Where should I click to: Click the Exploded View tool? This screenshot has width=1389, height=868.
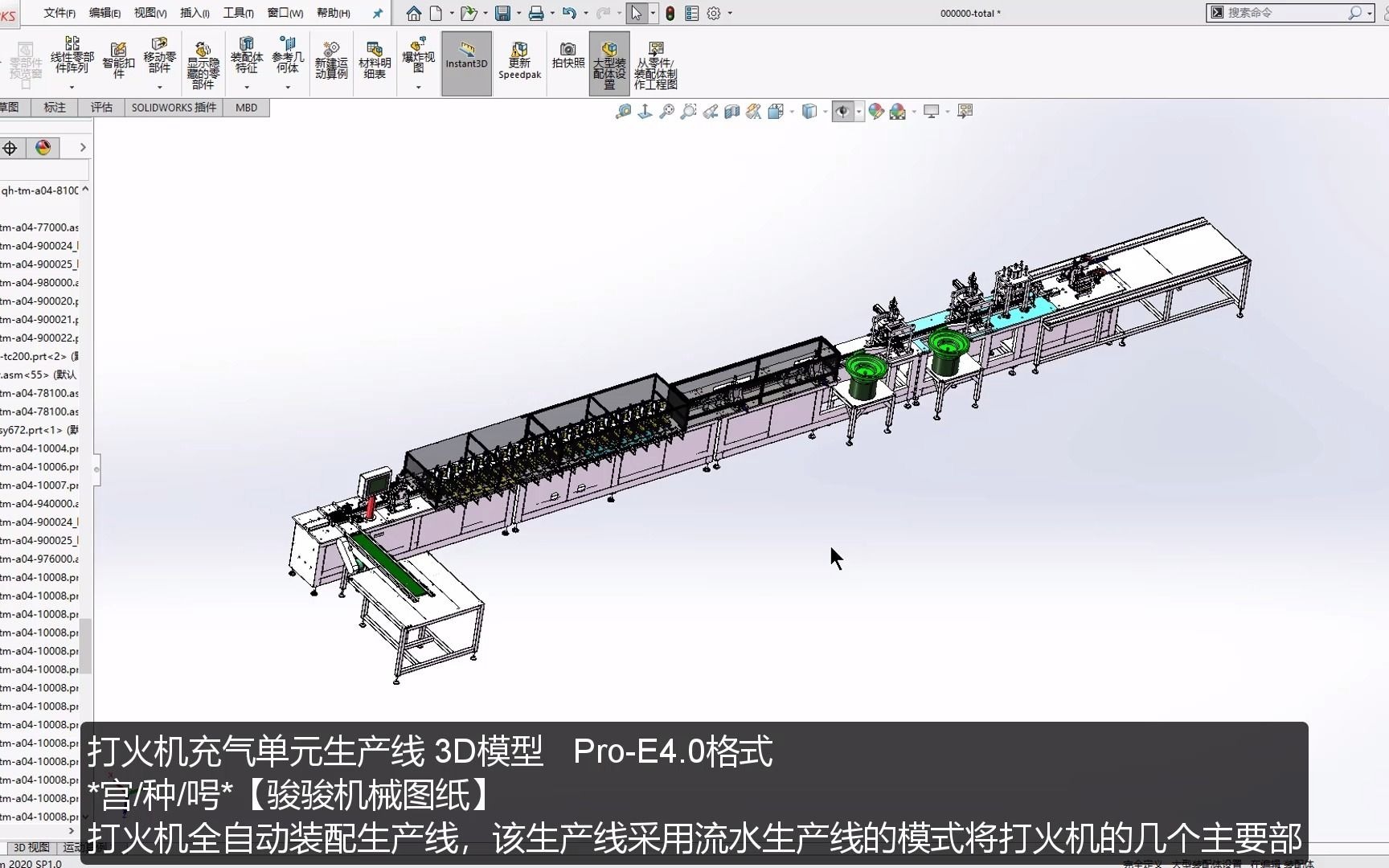point(418,55)
